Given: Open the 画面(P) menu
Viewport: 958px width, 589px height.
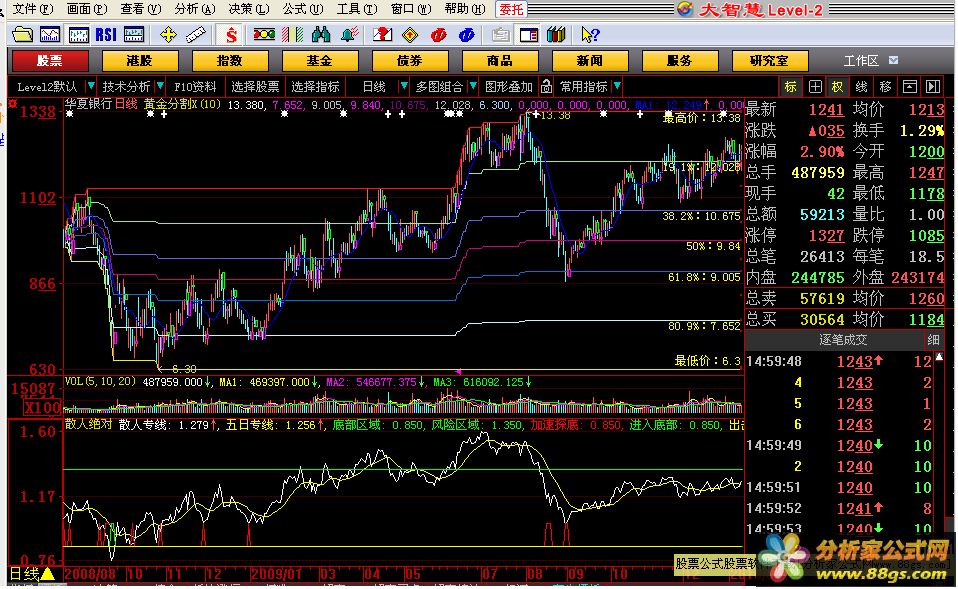Looking at the screenshot, I should coord(87,9).
